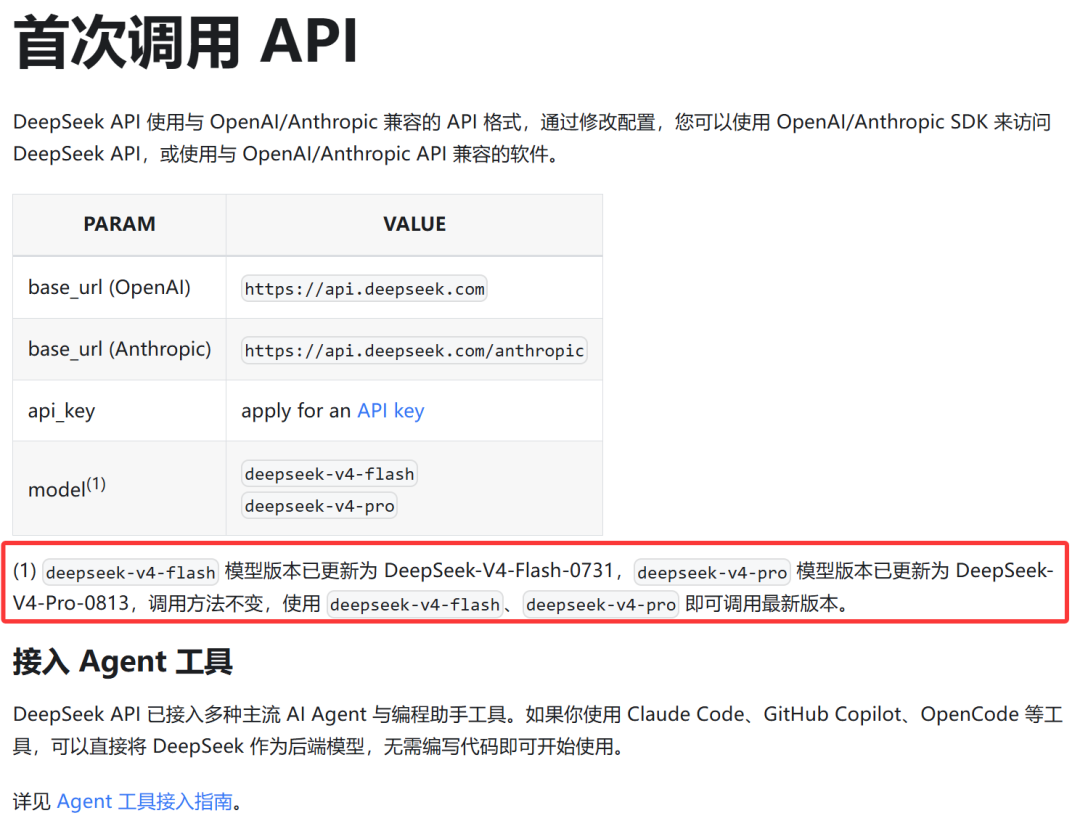
Task: Click the https://api.deepseek.com code value
Action: pos(364,289)
